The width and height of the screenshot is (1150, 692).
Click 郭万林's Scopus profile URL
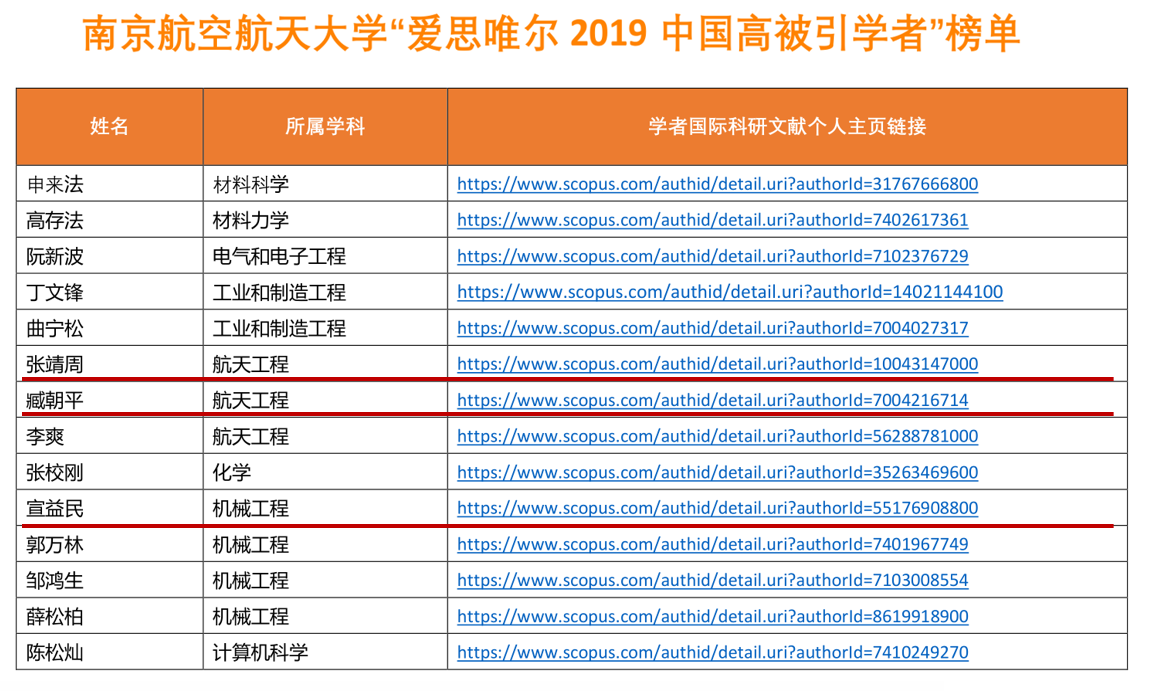coord(712,544)
